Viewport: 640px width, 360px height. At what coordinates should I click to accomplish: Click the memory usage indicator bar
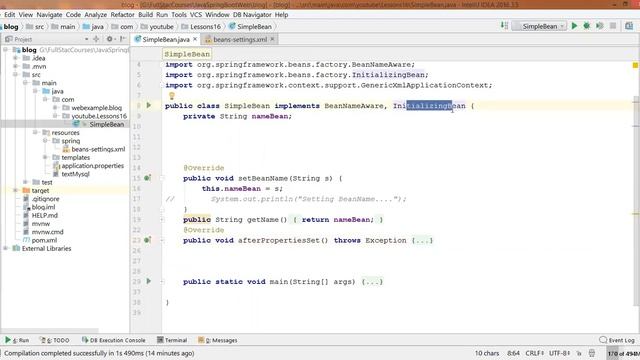click(623, 353)
